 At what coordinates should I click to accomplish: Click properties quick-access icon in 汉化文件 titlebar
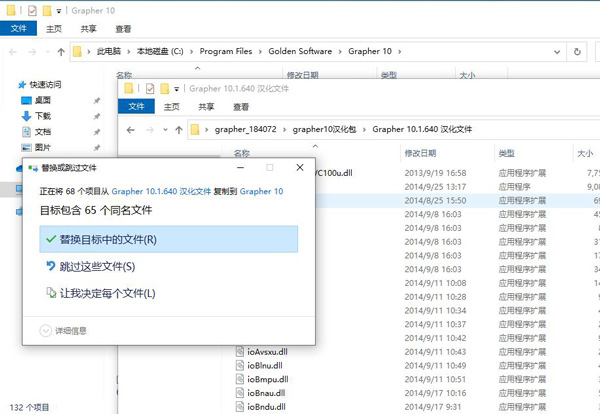[150, 89]
